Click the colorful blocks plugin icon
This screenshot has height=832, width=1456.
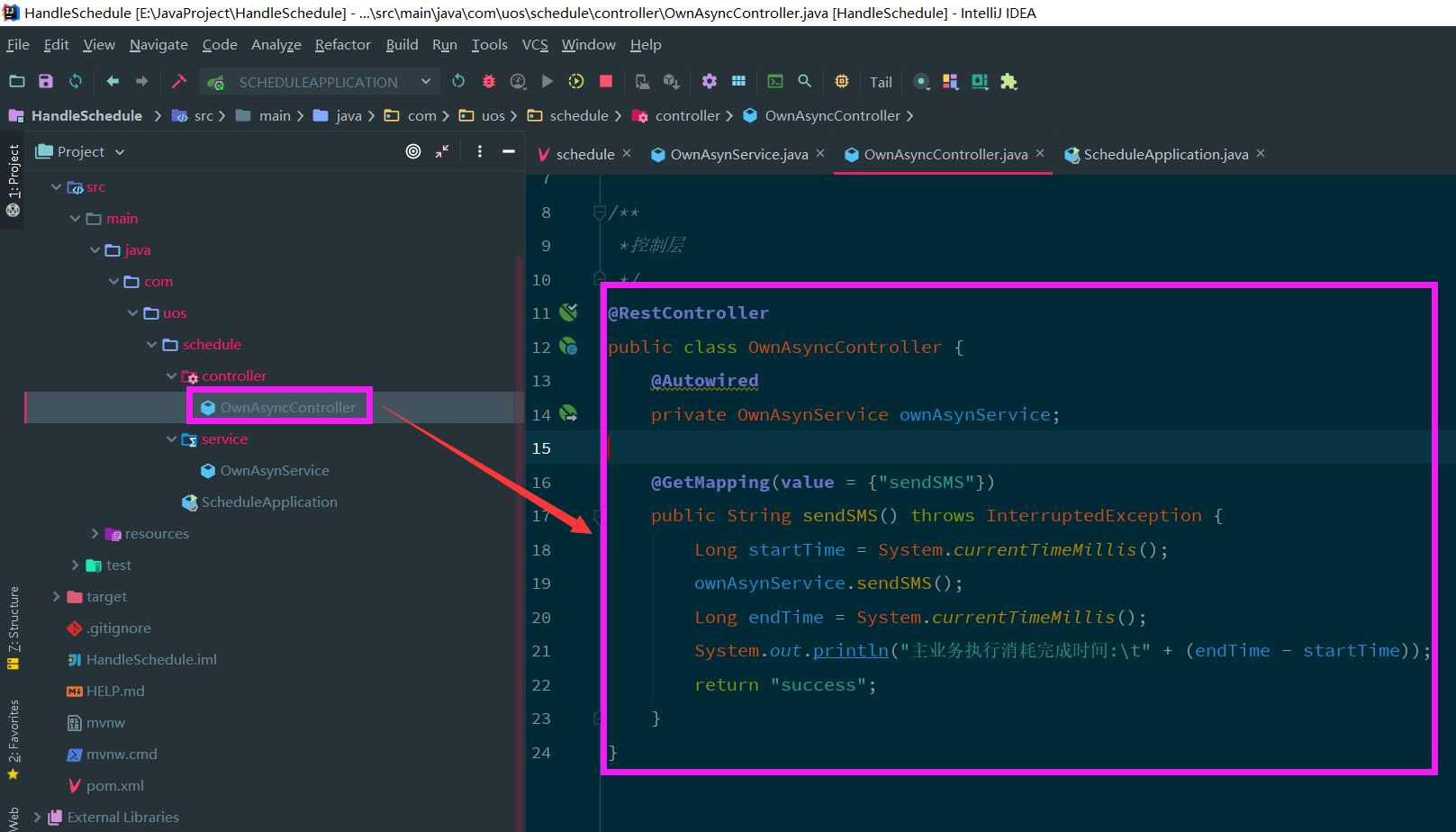950,81
